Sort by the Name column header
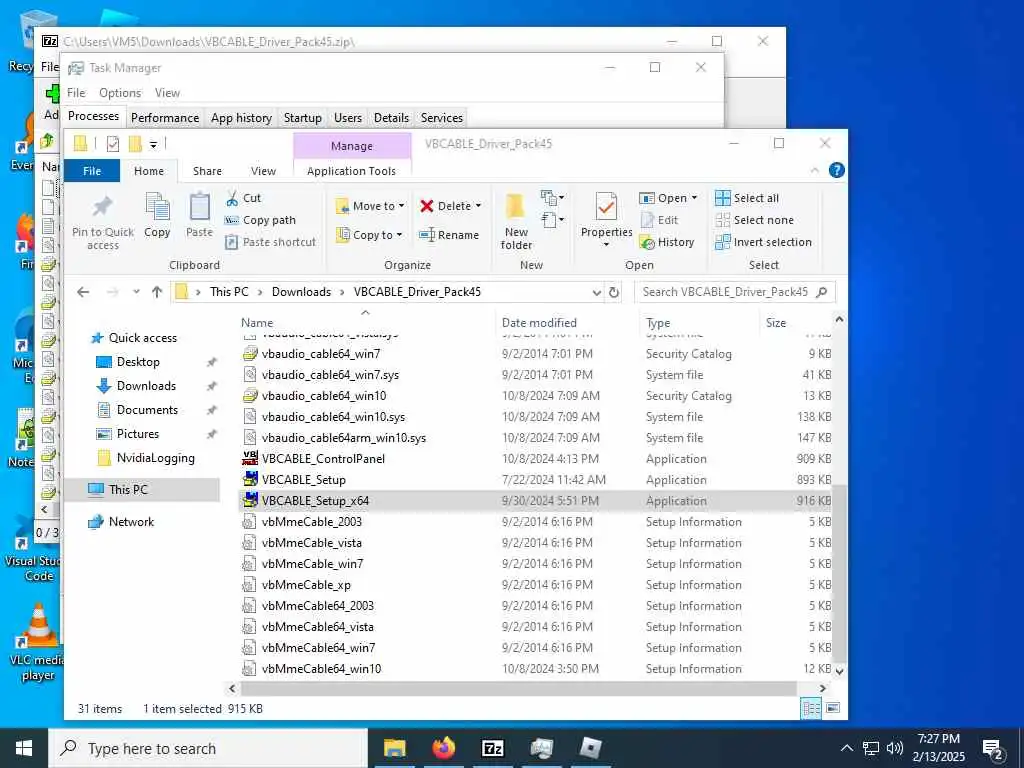Image resolution: width=1024 pixels, height=768 pixels. [x=257, y=323]
